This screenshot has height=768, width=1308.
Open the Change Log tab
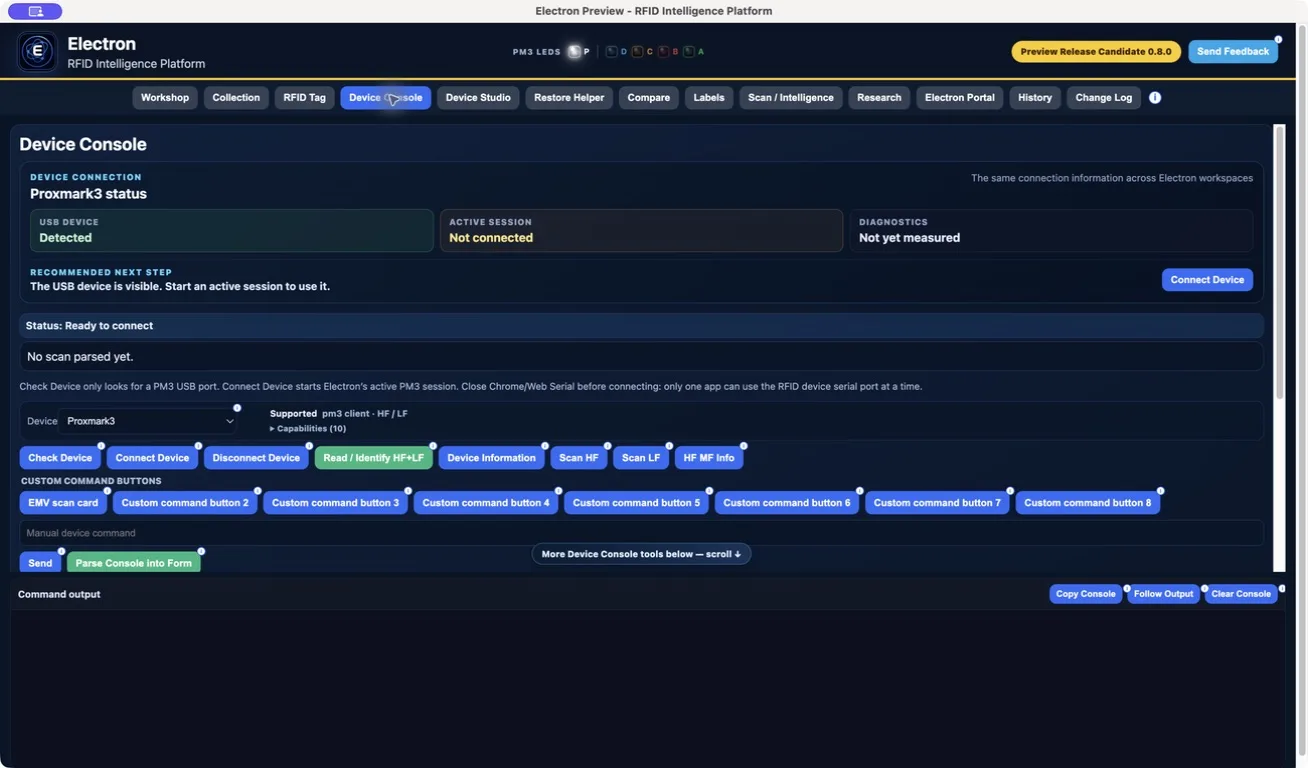pos(1104,98)
